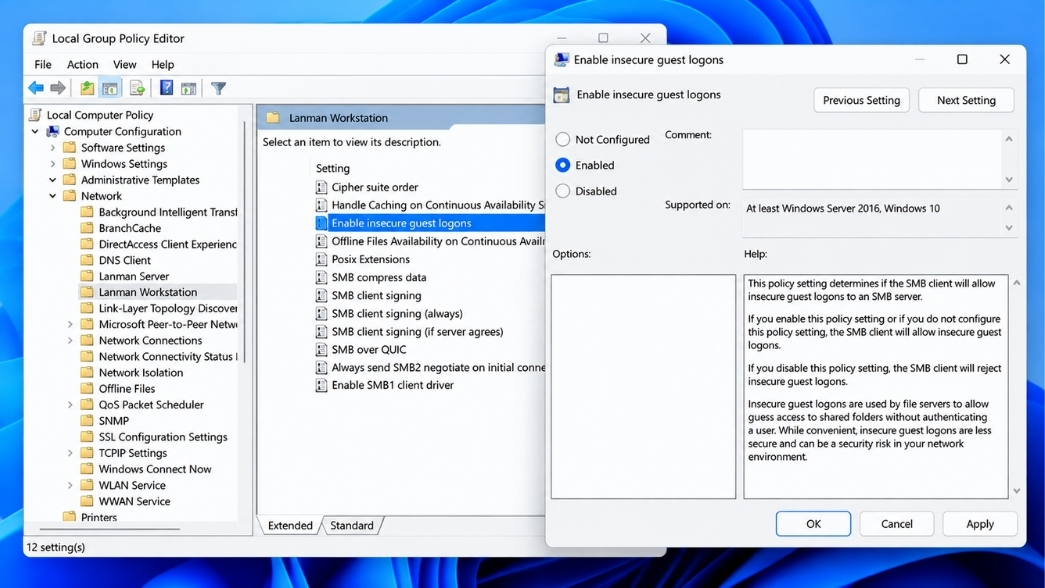Open Help via the blue question mark icon
This screenshot has width=1045, height=588.
click(166, 88)
